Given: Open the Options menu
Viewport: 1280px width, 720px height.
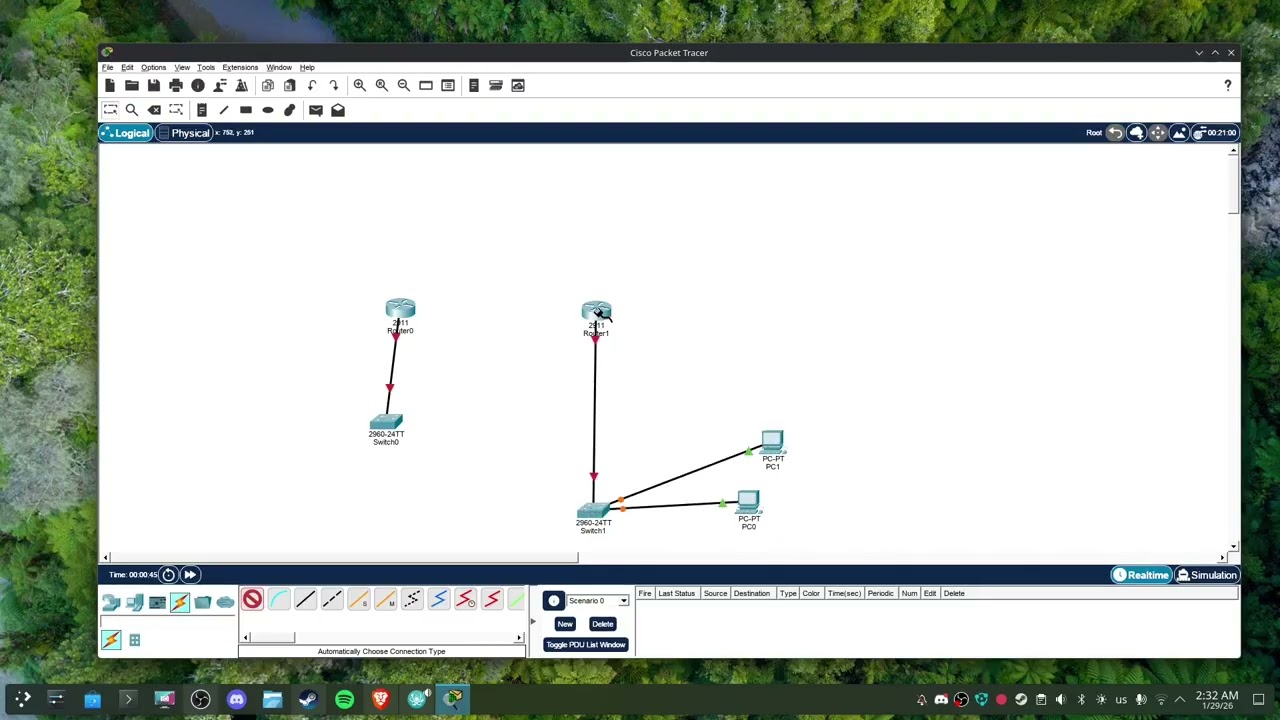Looking at the screenshot, I should (x=153, y=68).
